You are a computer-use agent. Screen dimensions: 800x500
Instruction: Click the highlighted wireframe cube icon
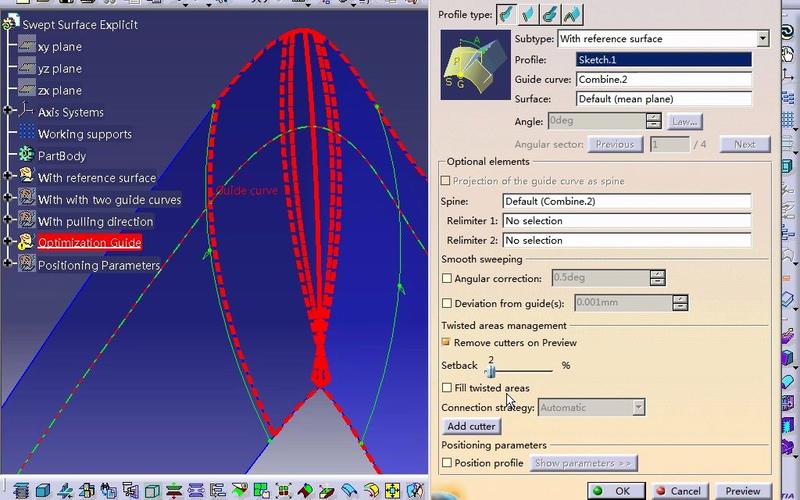[152, 490]
